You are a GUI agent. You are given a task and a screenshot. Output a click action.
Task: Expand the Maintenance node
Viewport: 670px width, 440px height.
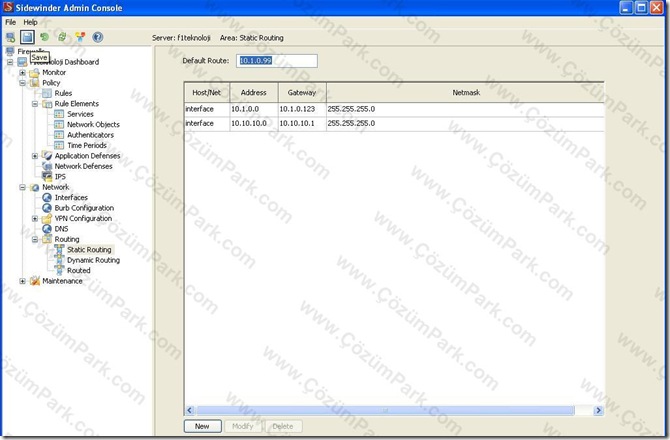22,281
